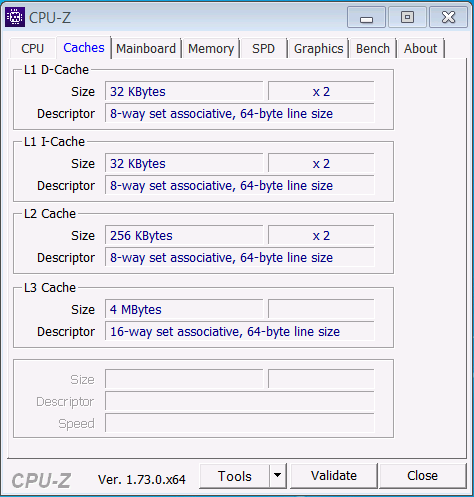This screenshot has width=474, height=497.
Task: Click the Validate button
Action: pyautogui.click(x=334, y=476)
